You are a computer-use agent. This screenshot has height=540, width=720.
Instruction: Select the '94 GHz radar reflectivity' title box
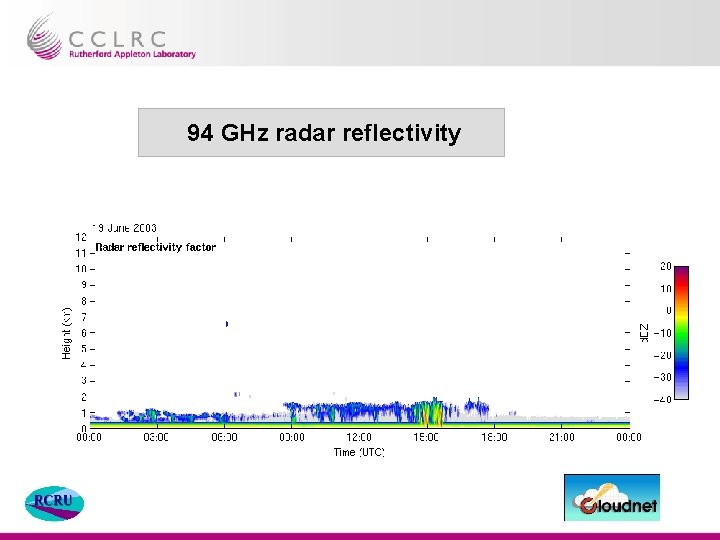point(321,132)
